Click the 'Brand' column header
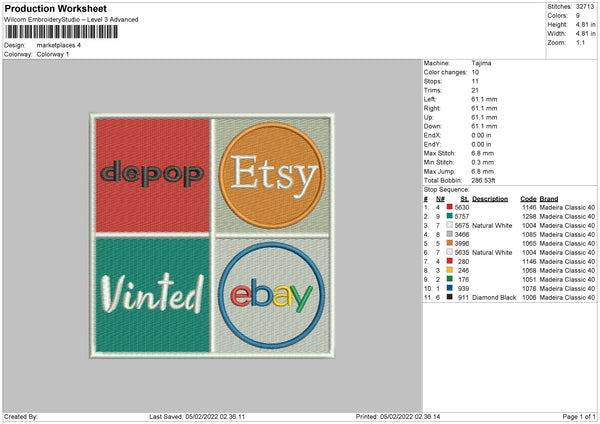Viewport: 600px width, 424px height. [549, 199]
